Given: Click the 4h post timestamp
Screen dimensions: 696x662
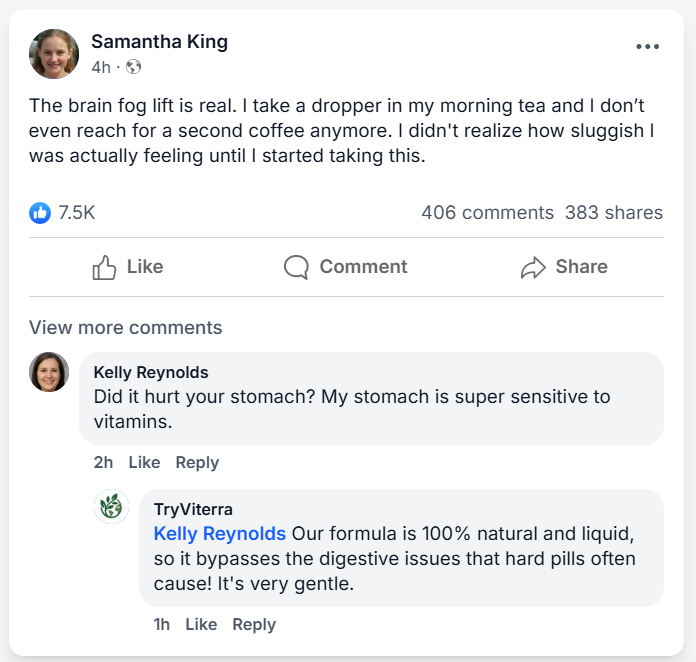Looking at the screenshot, I should [101, 67].
